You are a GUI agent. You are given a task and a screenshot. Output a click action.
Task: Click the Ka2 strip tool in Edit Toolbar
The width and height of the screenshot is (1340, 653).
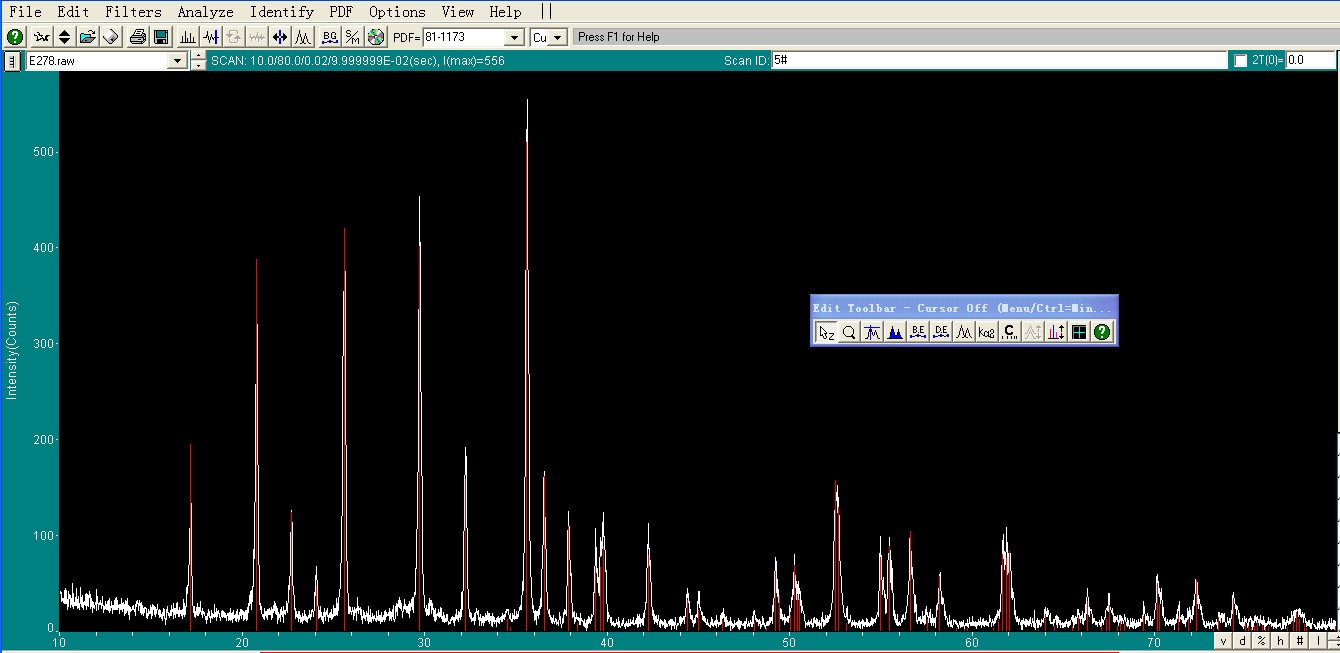(x=987, y=333)
